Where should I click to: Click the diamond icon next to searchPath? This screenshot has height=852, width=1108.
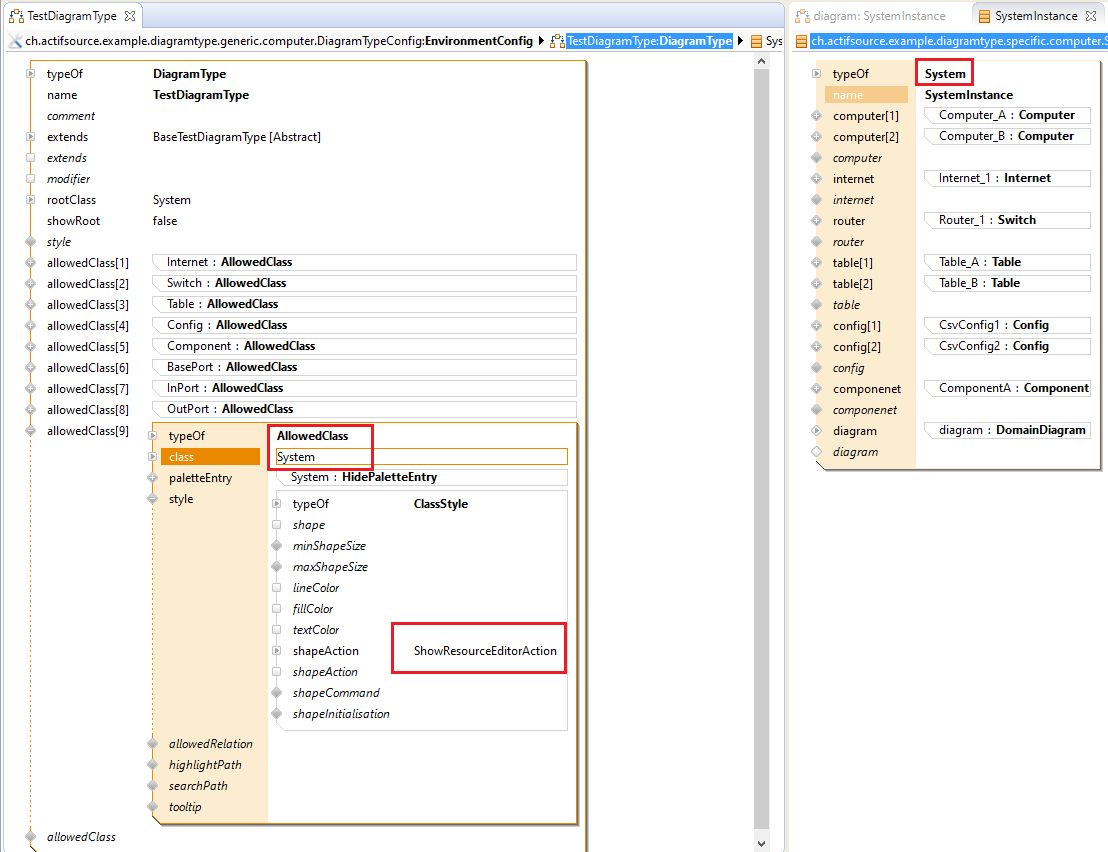pos(153,786)
